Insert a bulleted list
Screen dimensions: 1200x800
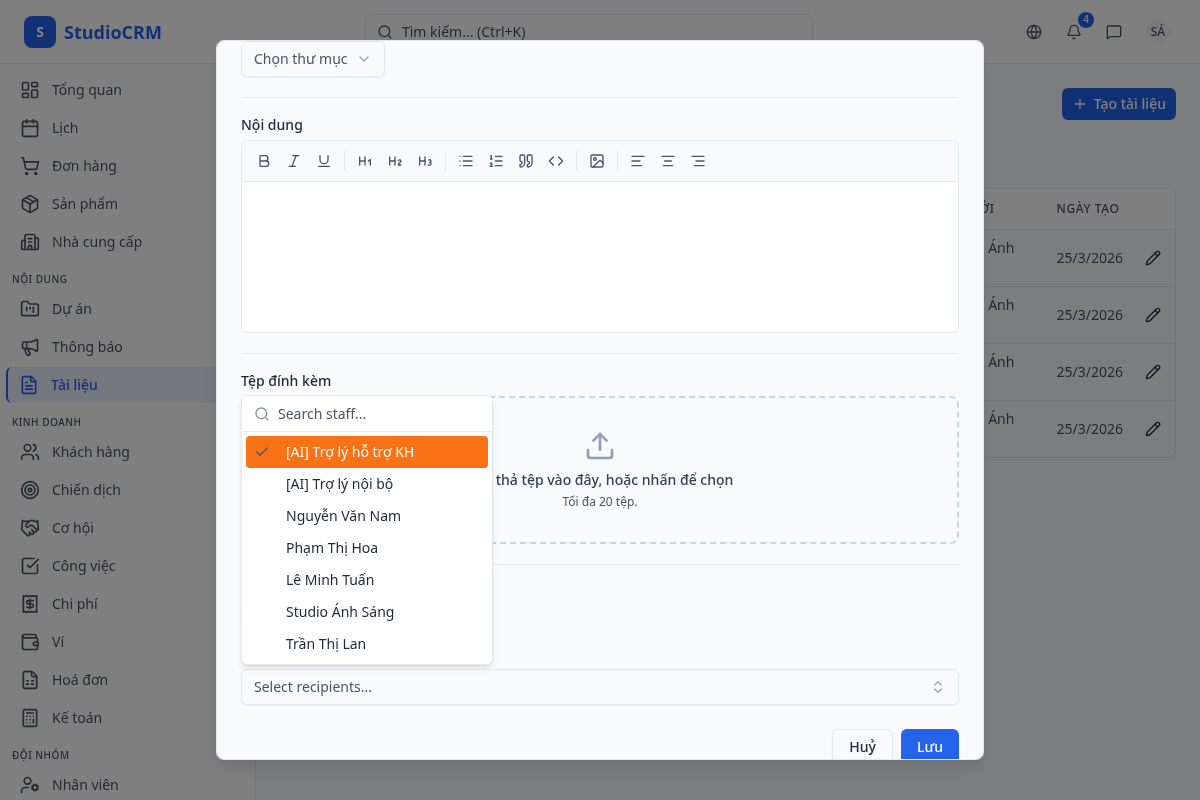tap(466, 161)
